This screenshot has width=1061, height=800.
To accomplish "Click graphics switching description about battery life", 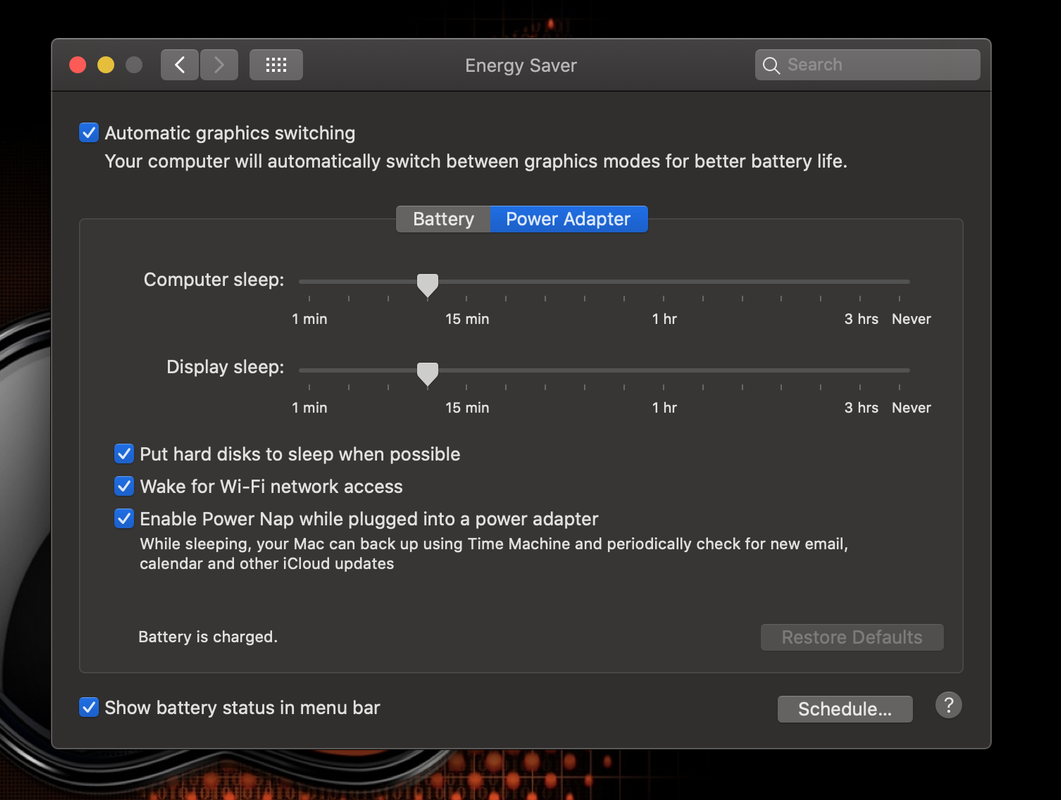I will pos(476,162).
